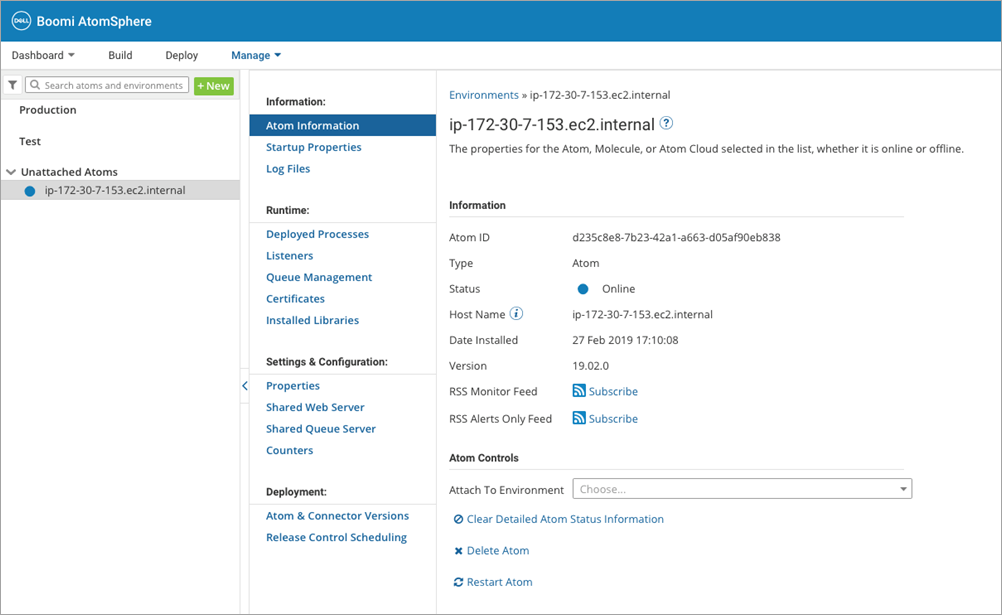View Deployed Processes
Image resolution: width=1002 pixels, height=615 pixels.
(318, 234)
